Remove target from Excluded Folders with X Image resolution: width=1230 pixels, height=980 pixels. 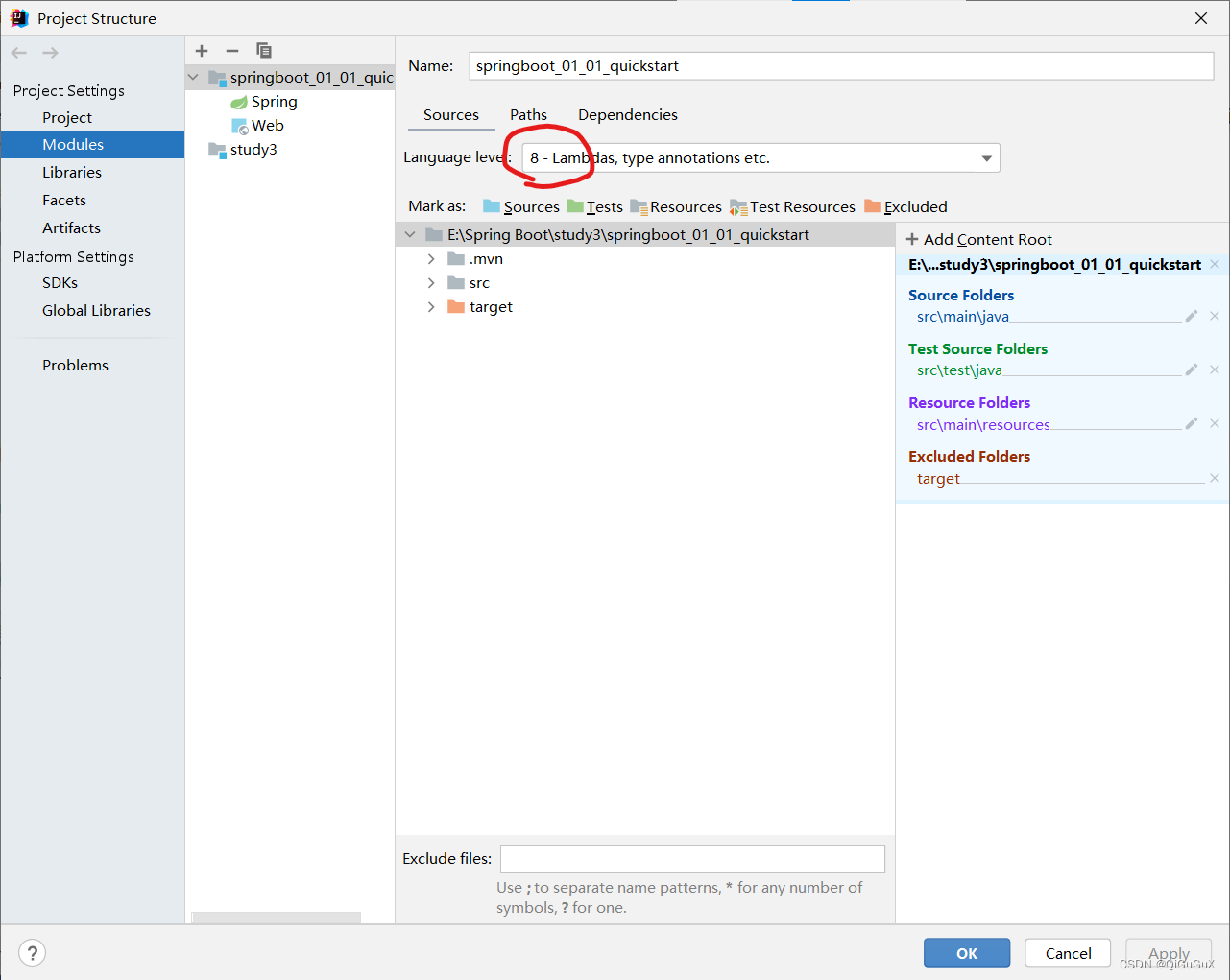[x=1214, y=477]
